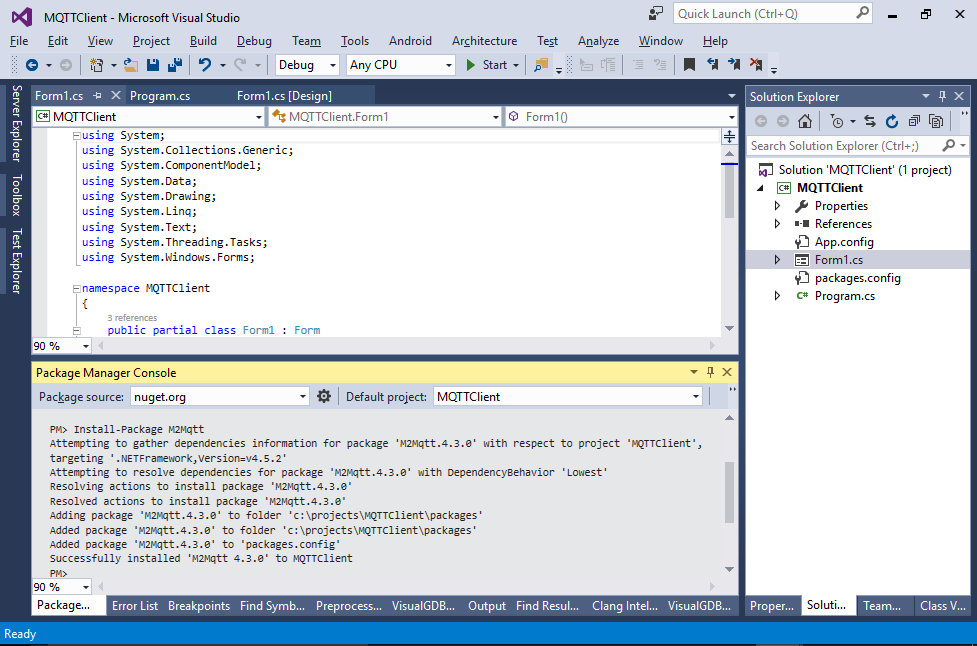
Task: Click the Show All Files icon
Action: coord(936,121)
